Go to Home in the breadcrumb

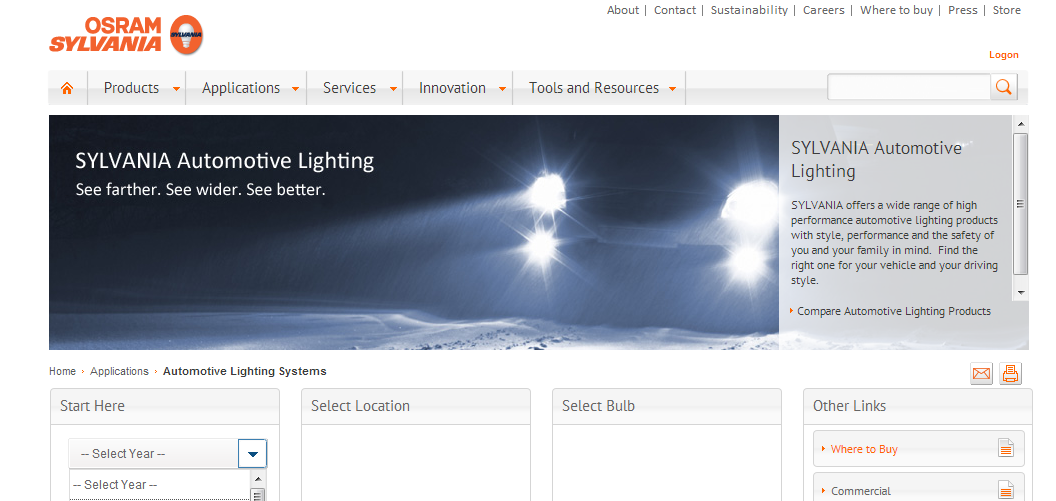(62, 371)
